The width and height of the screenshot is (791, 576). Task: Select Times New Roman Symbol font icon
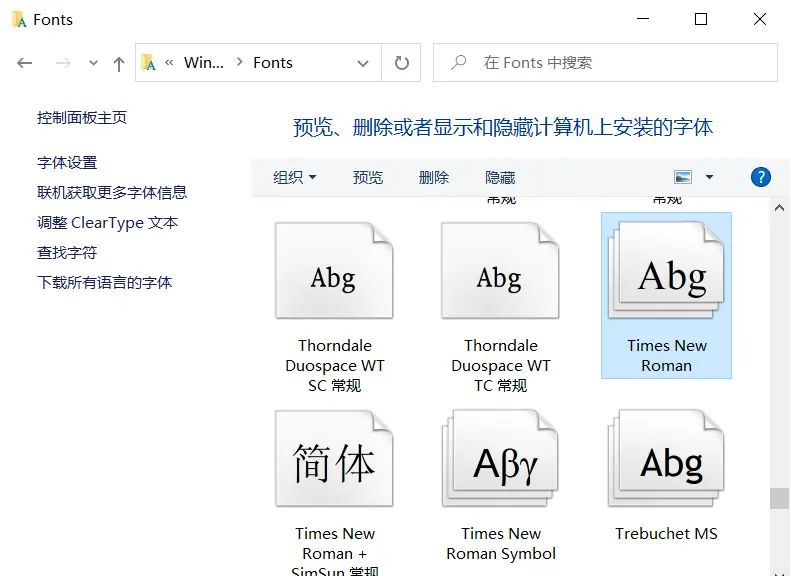[x=500, y=458]
